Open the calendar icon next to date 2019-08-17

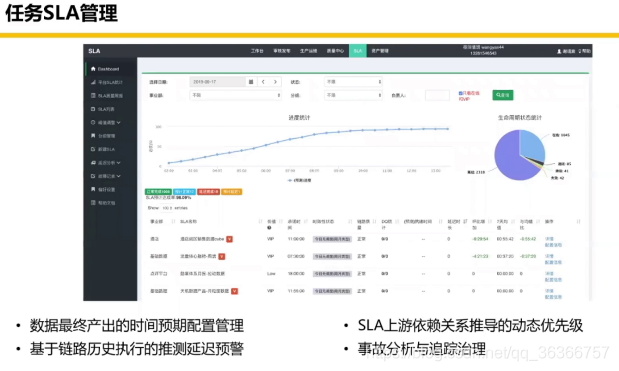pyautogui.click(x=251, y=82)
